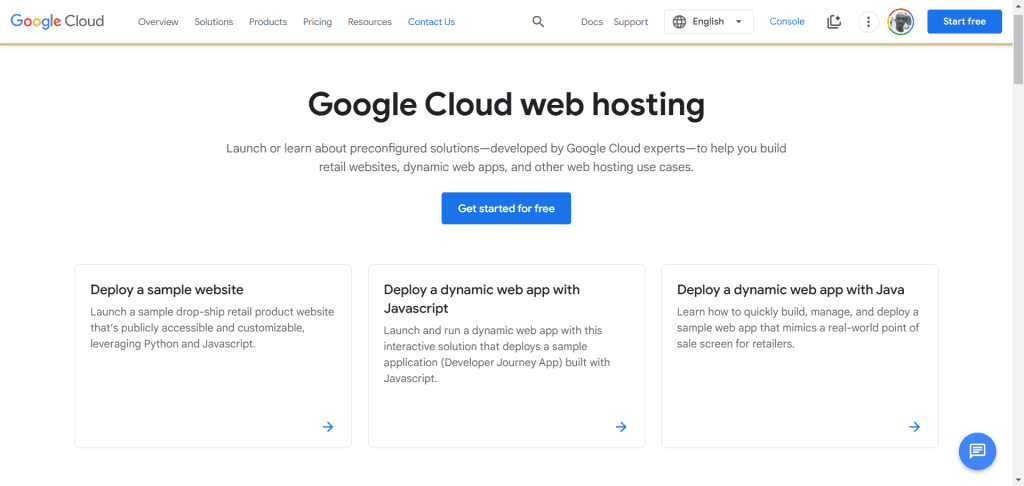
Task: Open the Overview menu
Action: click(x=158, y=22)
